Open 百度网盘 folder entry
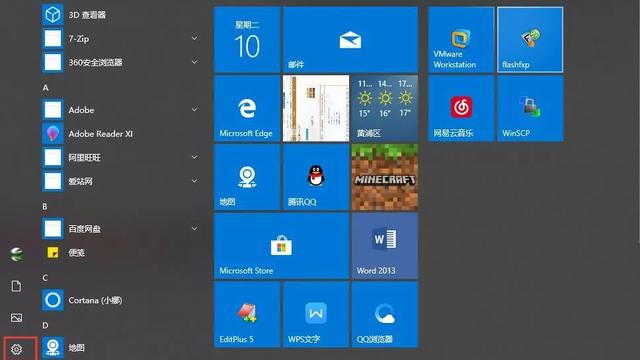Screen dimensions: 640x360 [x=121, y=229]
